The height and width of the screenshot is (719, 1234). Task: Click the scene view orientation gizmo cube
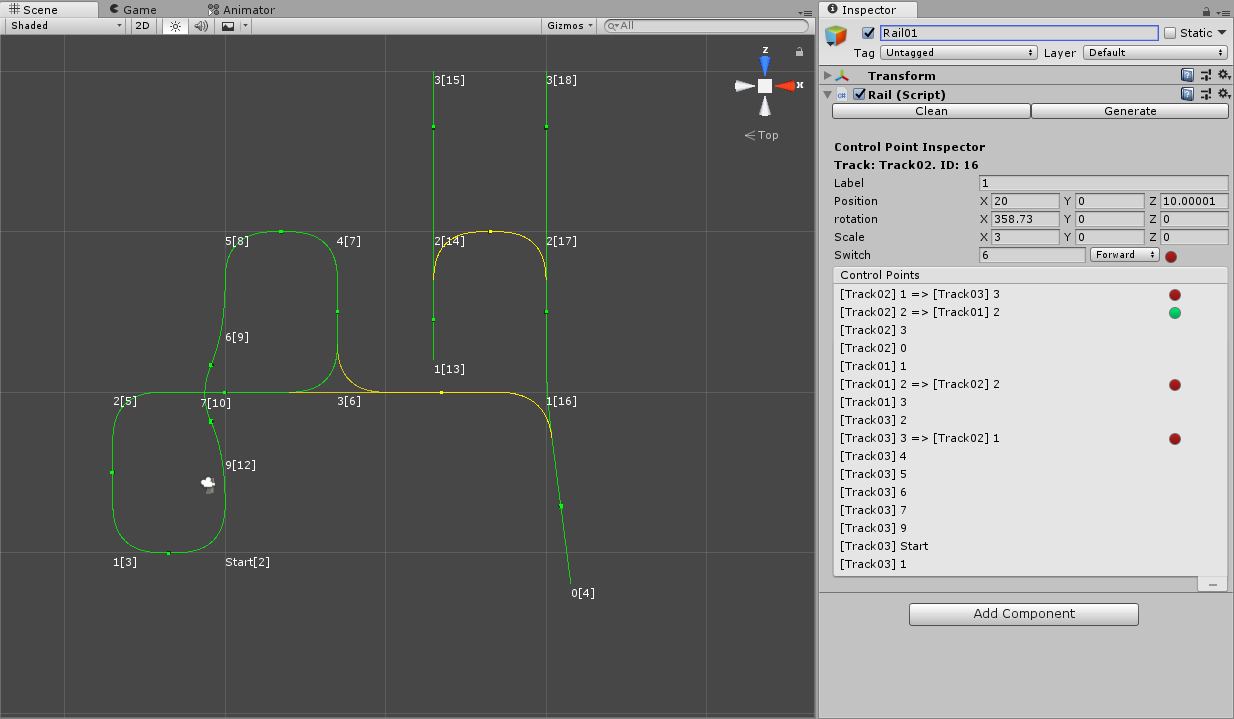pyautogui.click(x=765, y=86)
